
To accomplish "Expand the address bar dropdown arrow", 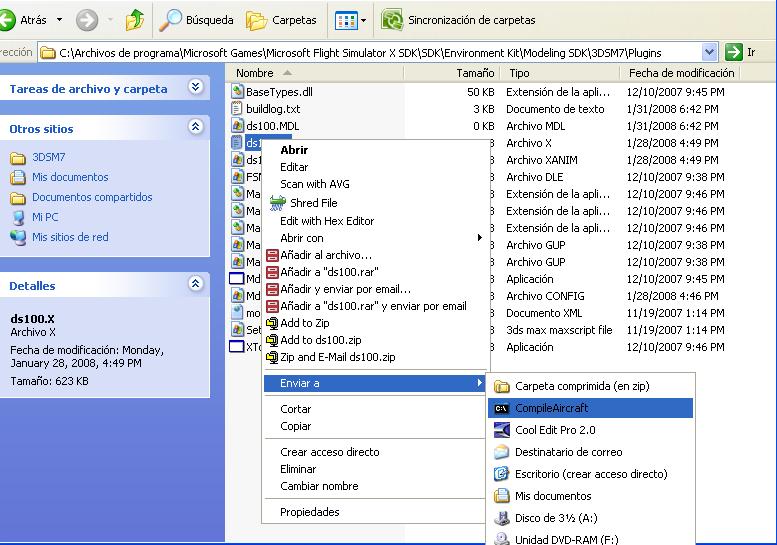I will (x=709, y=52).
